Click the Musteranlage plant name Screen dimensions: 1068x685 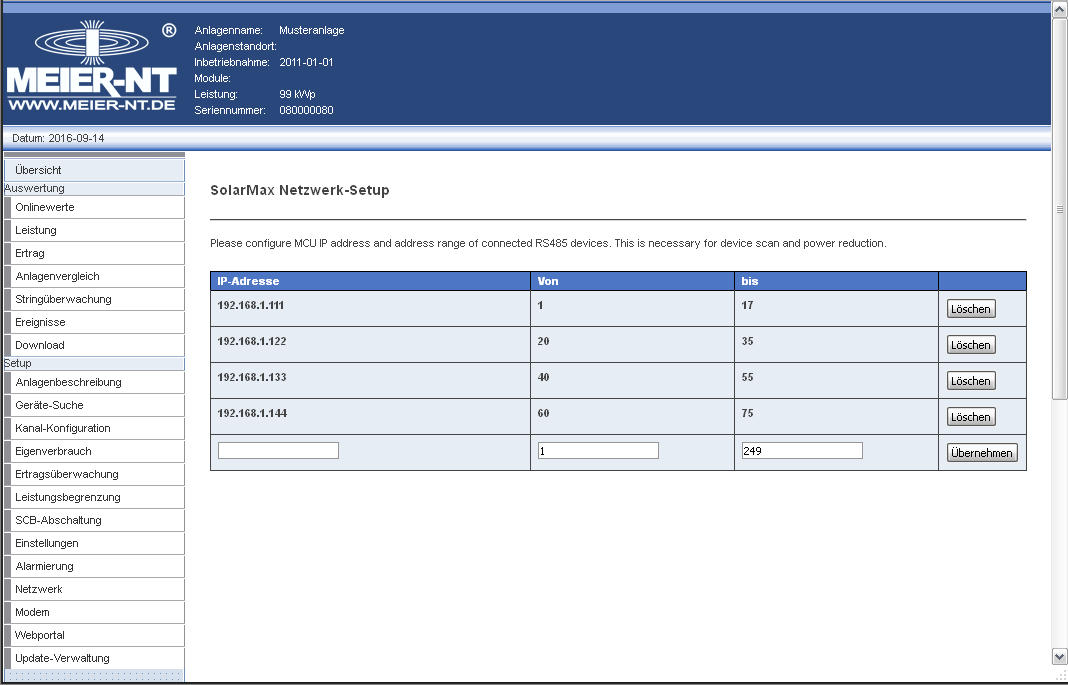[311, 30]
